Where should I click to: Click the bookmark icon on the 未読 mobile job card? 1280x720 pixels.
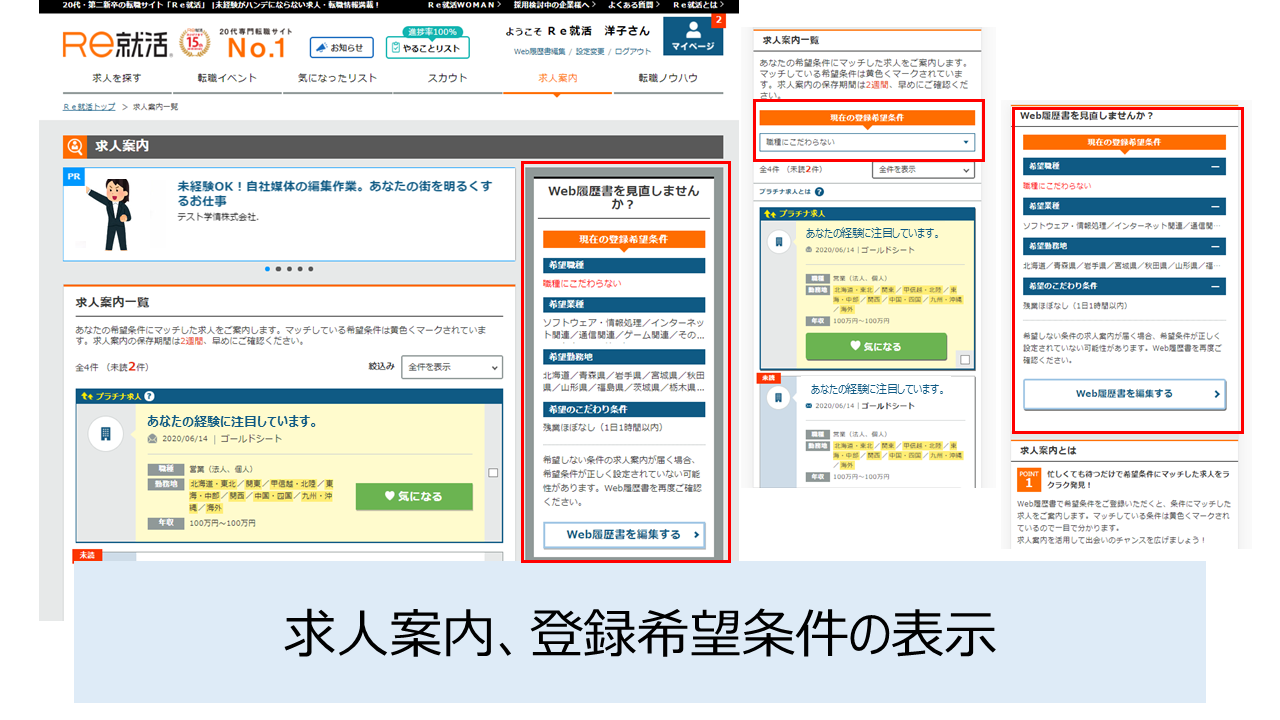779,397
